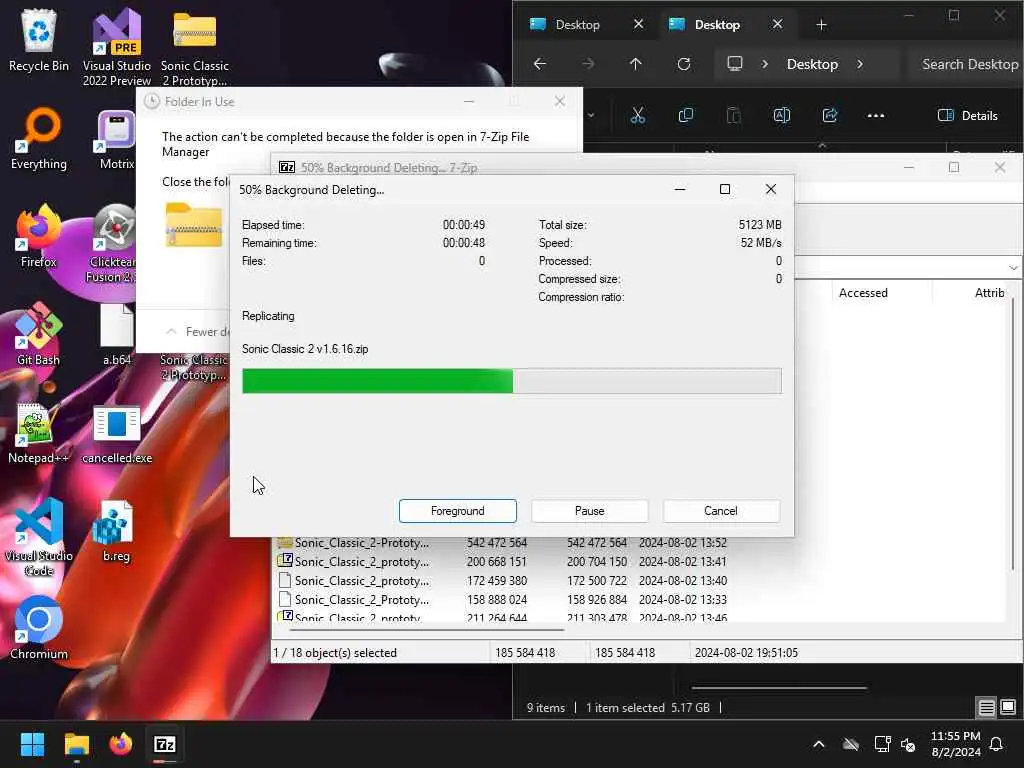1024x768 pixels.
Task: Collapse Fewer details in Folder In Use dialog
Action: click(200, 331)
